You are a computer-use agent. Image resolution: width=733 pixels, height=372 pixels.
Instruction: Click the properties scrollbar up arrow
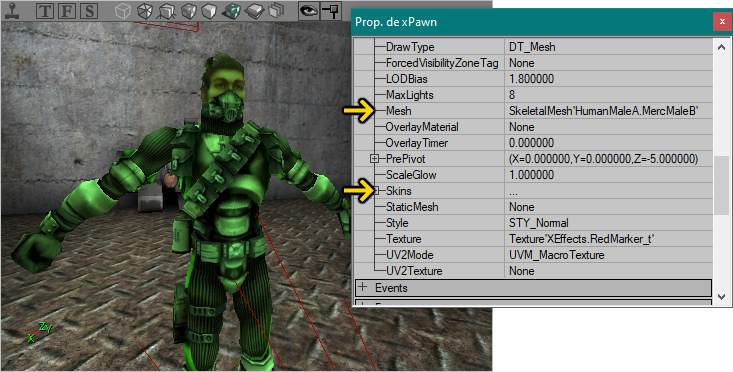click(721, 47)
